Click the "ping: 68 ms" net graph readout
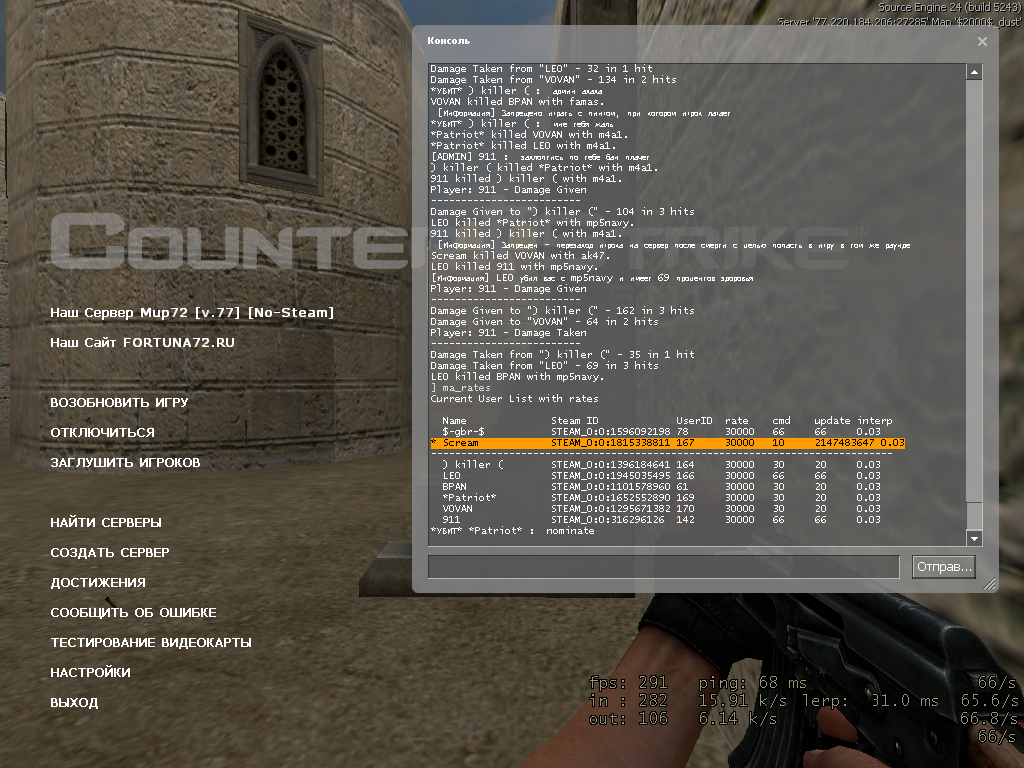This screenshot has height=768, width=1024. [752, 683]
